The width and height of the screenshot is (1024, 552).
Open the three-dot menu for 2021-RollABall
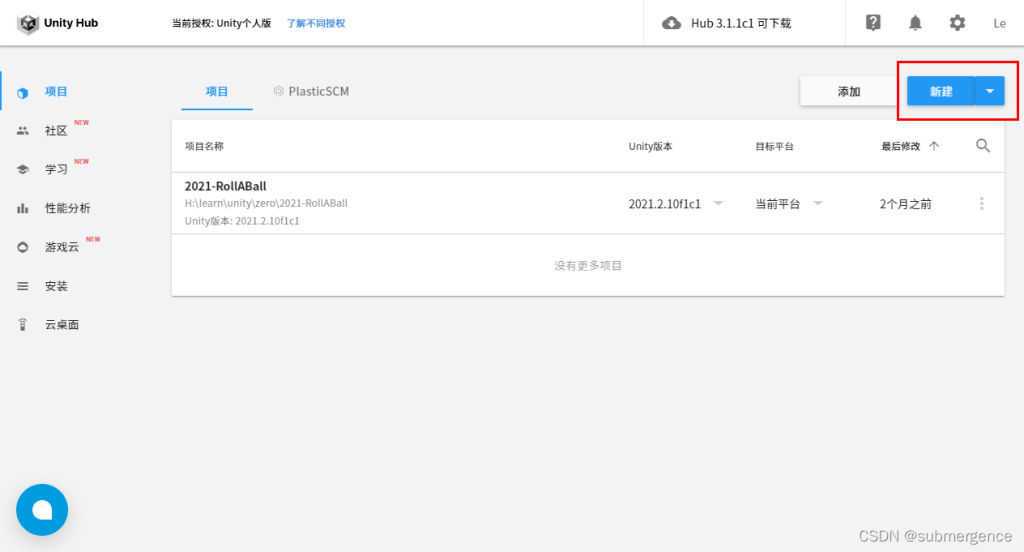coord(981,204)
